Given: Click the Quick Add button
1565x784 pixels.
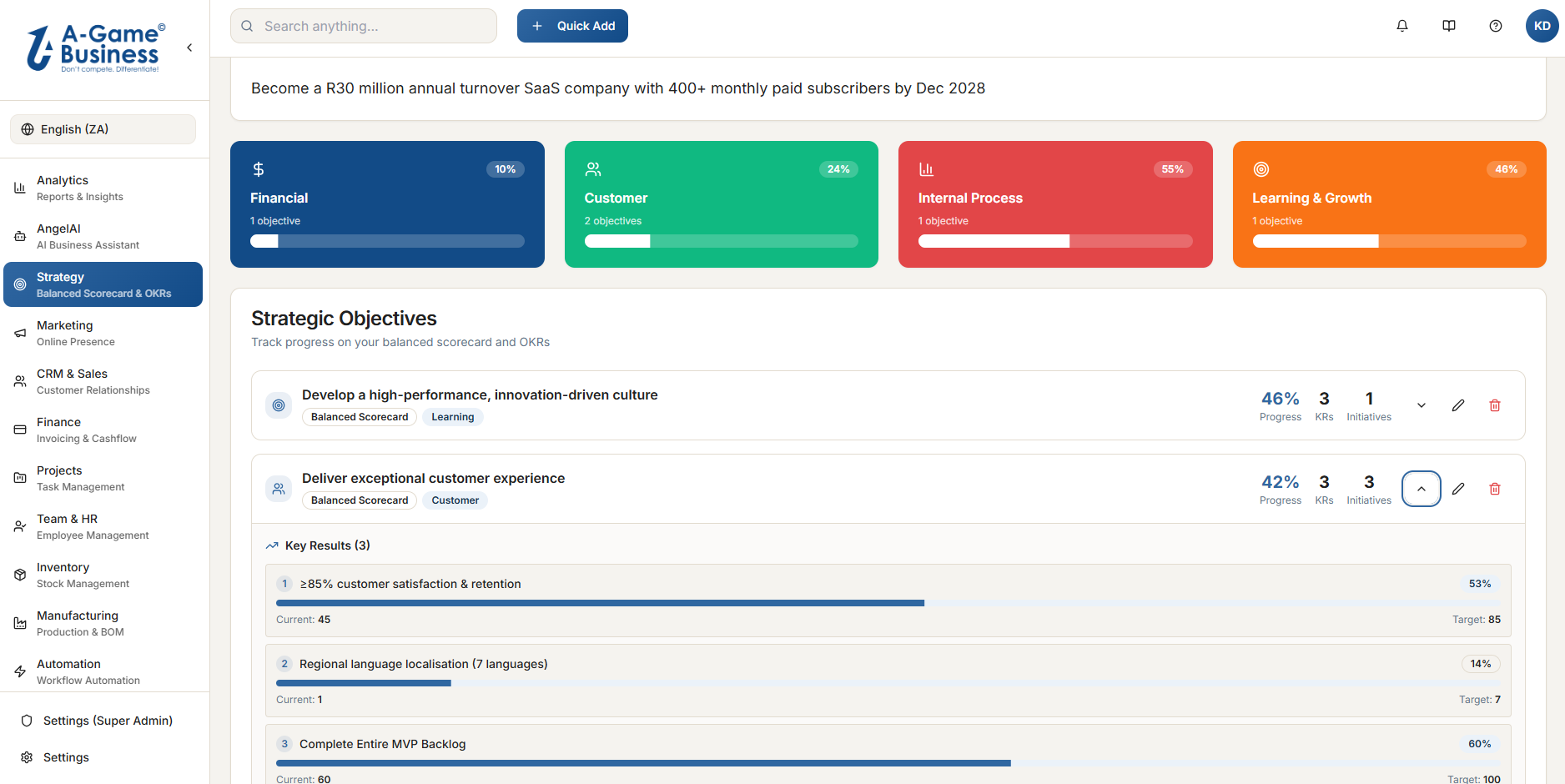Looking at the screenshot, I should coord(572,26).
